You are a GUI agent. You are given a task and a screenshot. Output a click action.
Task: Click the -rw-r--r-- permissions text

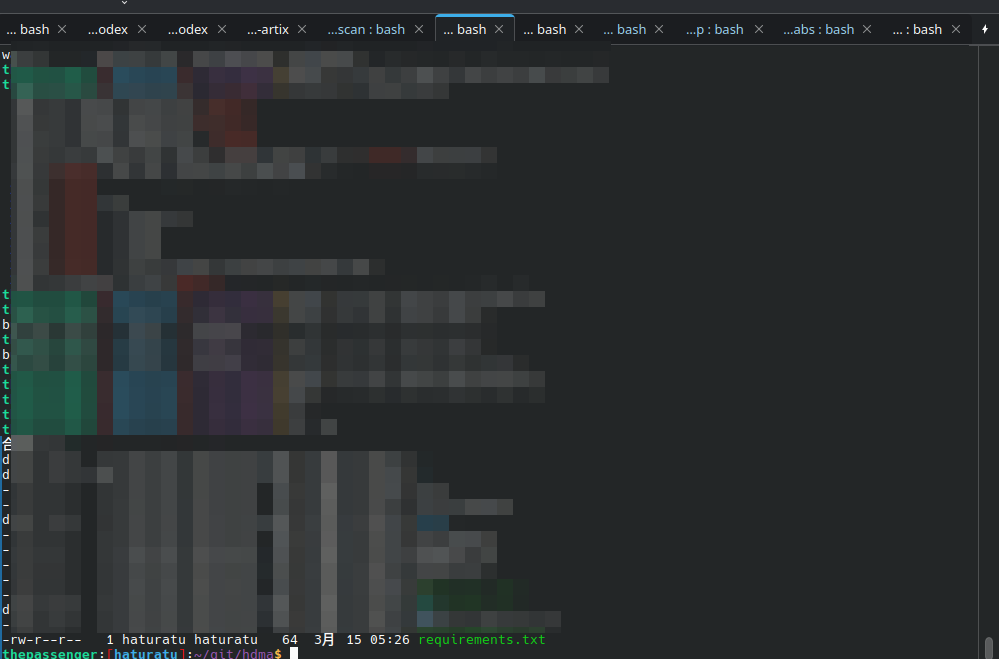(42, 639)
